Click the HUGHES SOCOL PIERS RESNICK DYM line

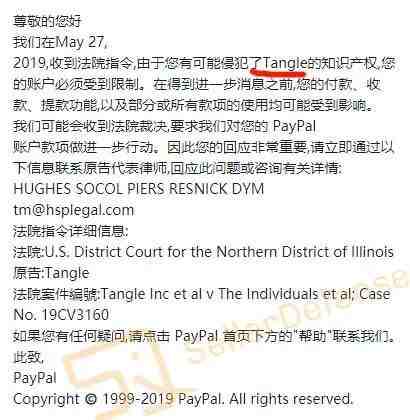139,189
